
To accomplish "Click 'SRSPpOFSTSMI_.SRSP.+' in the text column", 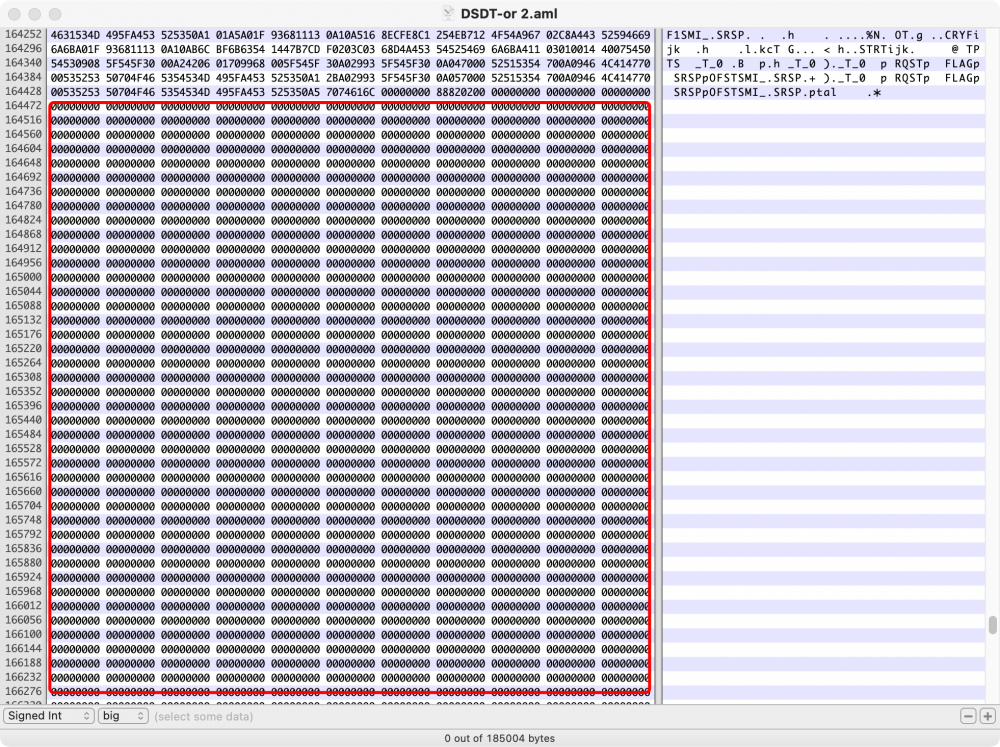I will click(745, 78).
